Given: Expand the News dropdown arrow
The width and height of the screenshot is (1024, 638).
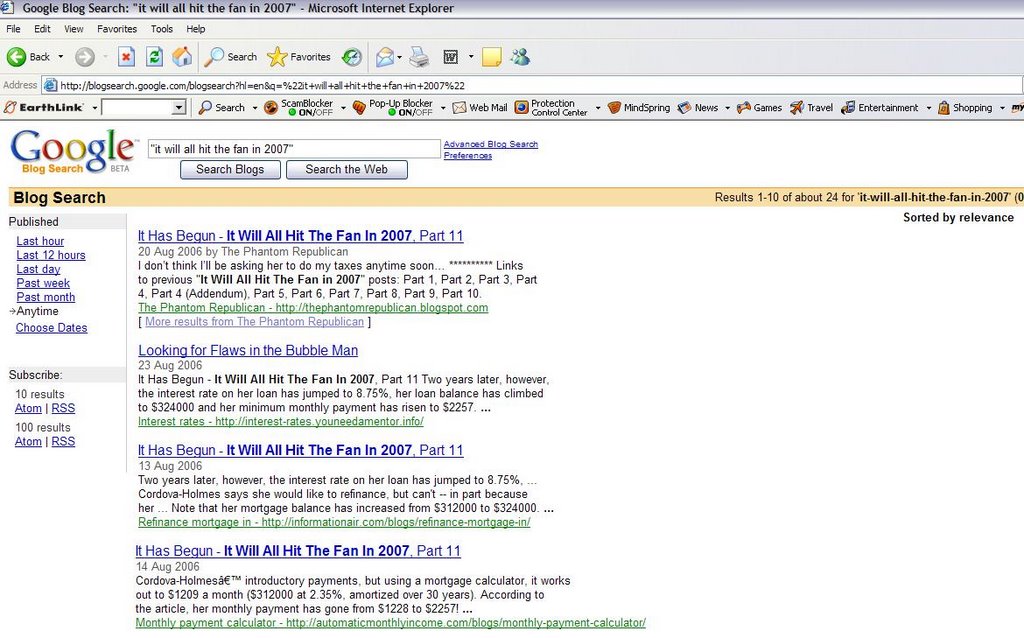Looking at the screenshot, I should 728,108.
